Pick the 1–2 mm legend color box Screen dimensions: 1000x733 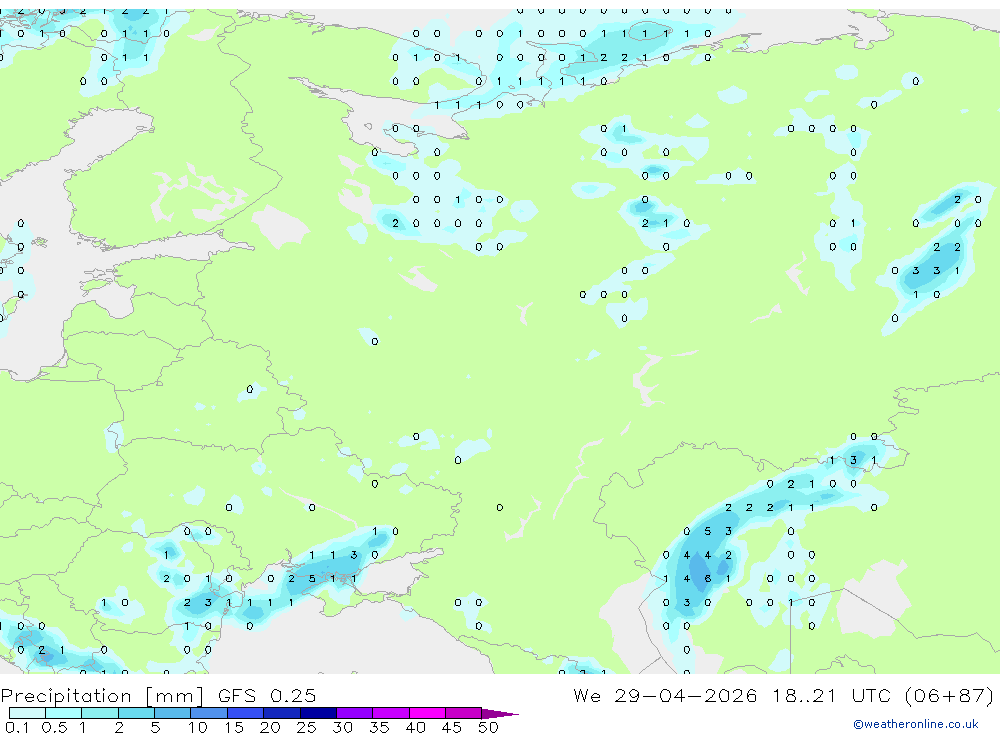click(x=99, y=713)
